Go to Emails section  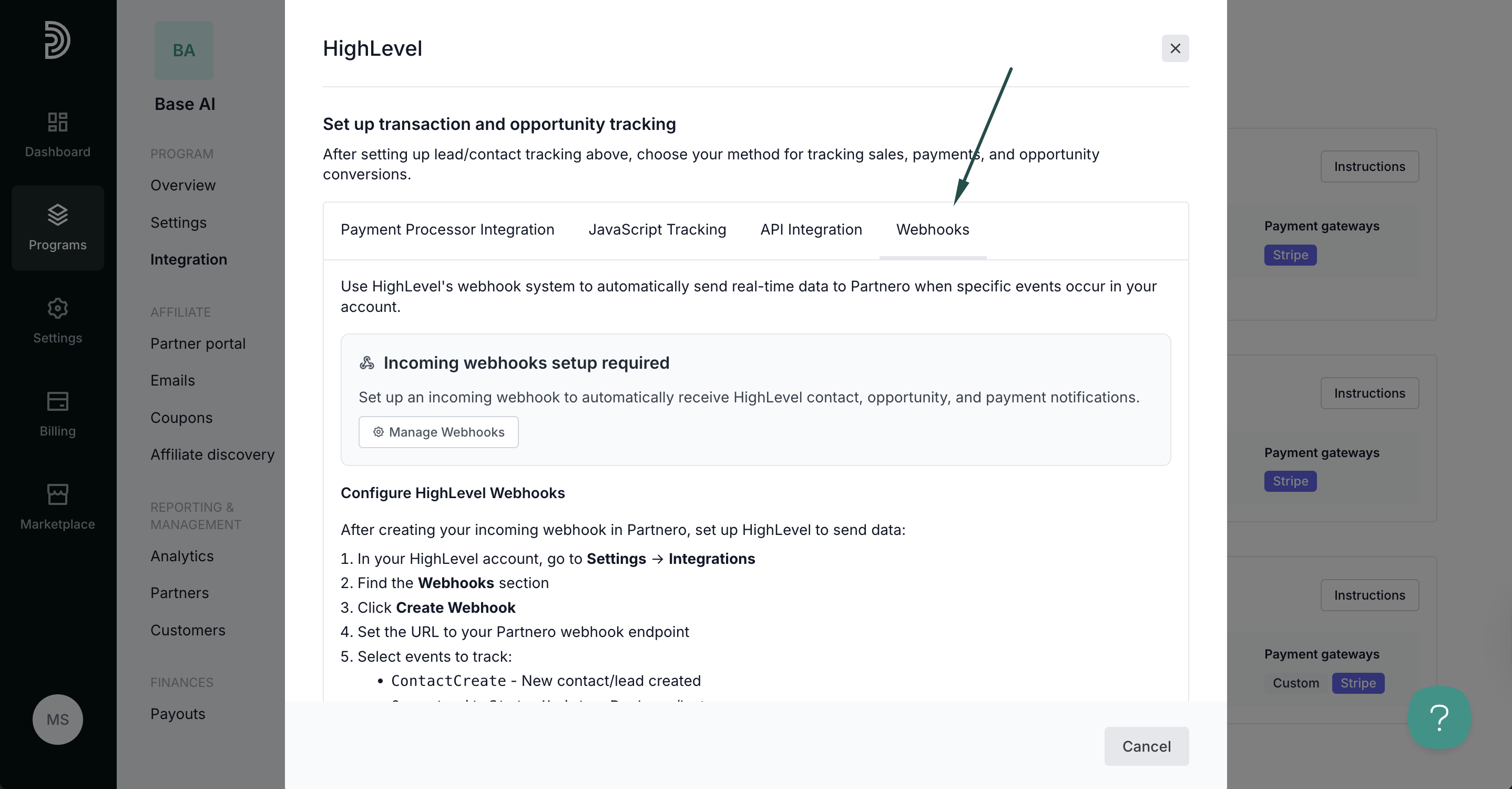click(172, 380)
